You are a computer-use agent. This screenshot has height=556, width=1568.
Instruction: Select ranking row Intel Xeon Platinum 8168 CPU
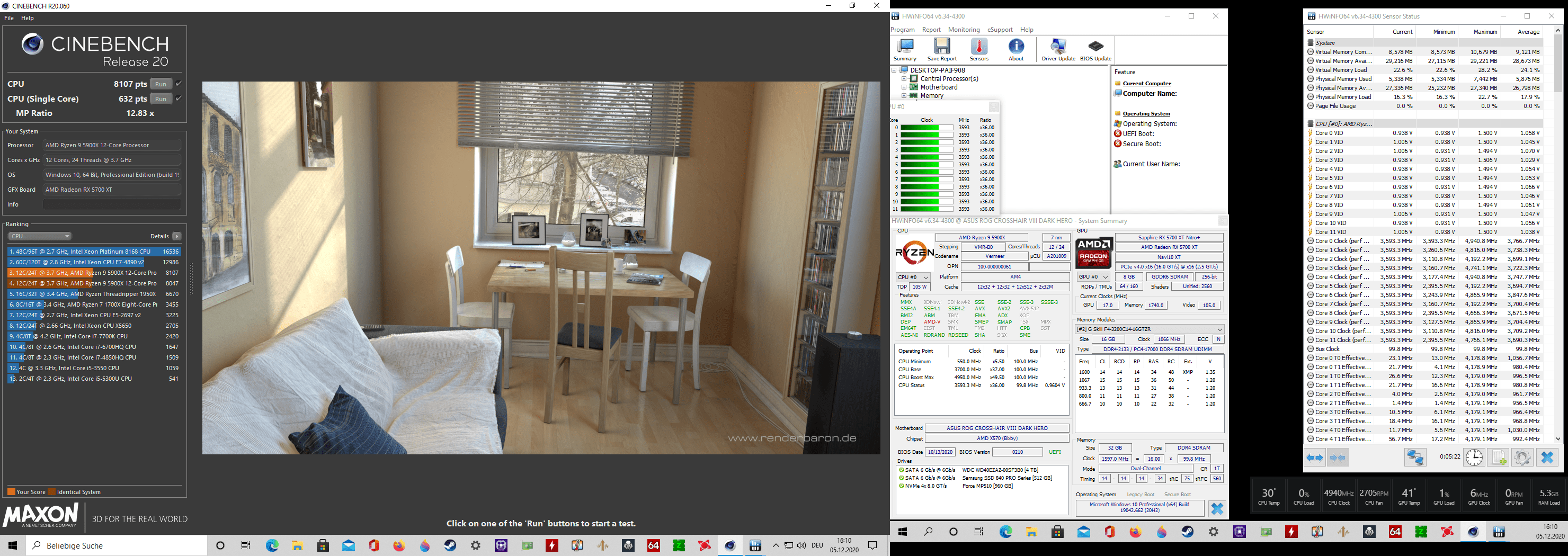pyautogui.click(x=94, y=251)
